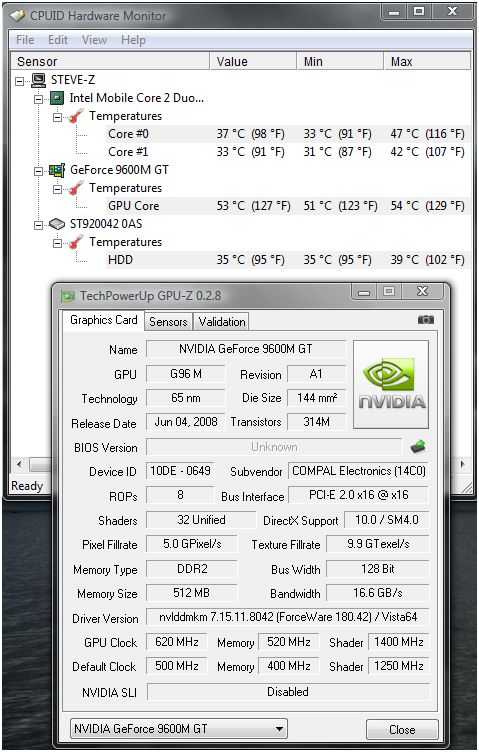Click the thermometer icon under GeForce 9600M GT
Image resolution: width=479 pixels, height=752 pixels.
coord(76,188)
